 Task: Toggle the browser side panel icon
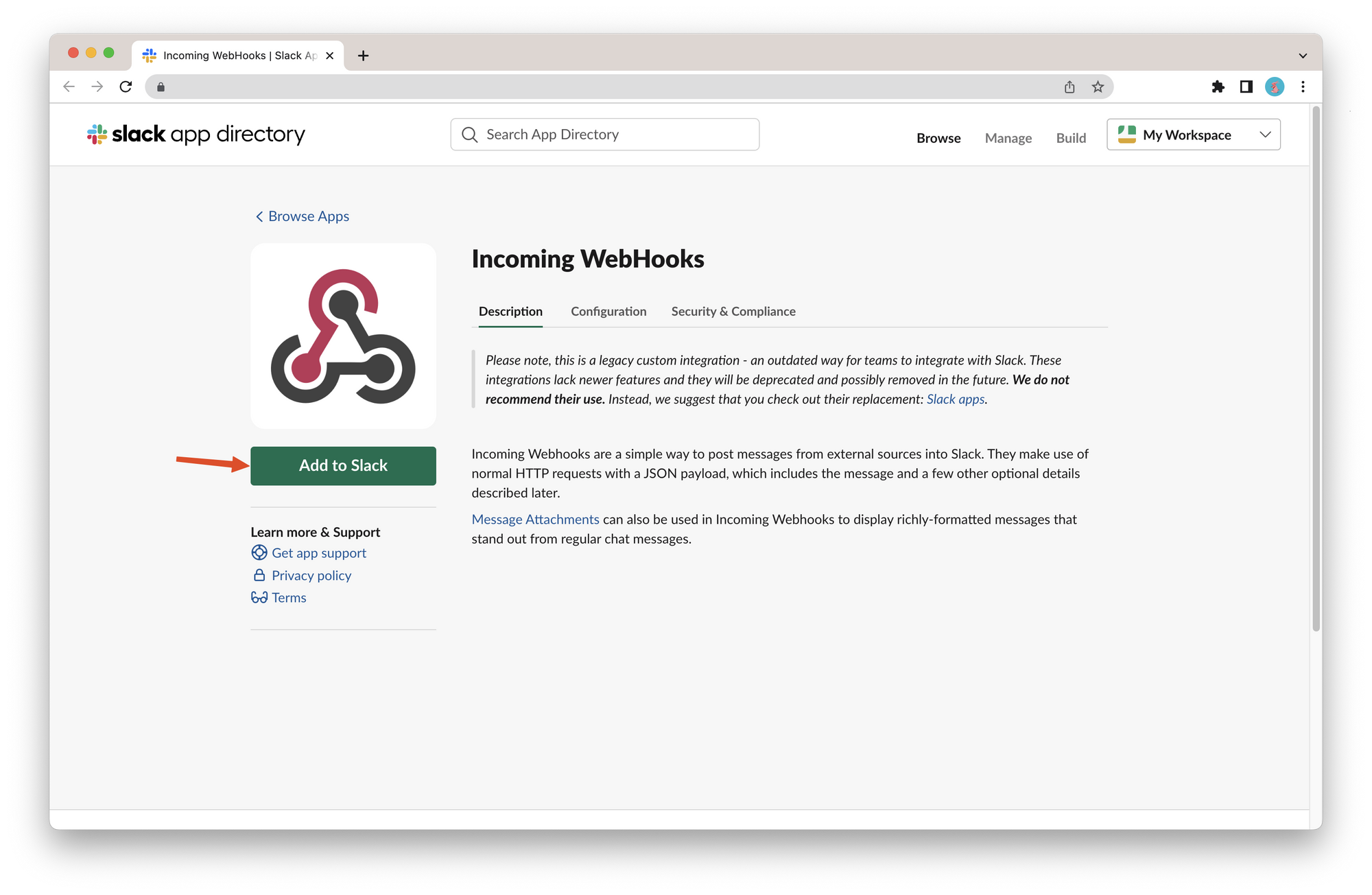1246,86
